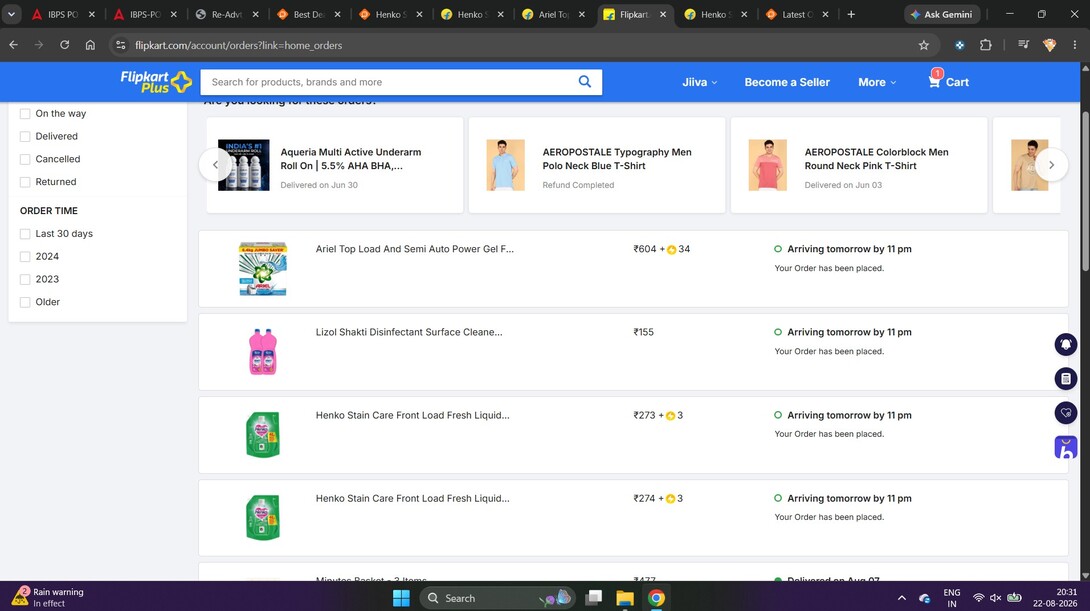Expand the More dropdown menu
This screenshot has width=1090, height=611.
(x=877, y=82)
